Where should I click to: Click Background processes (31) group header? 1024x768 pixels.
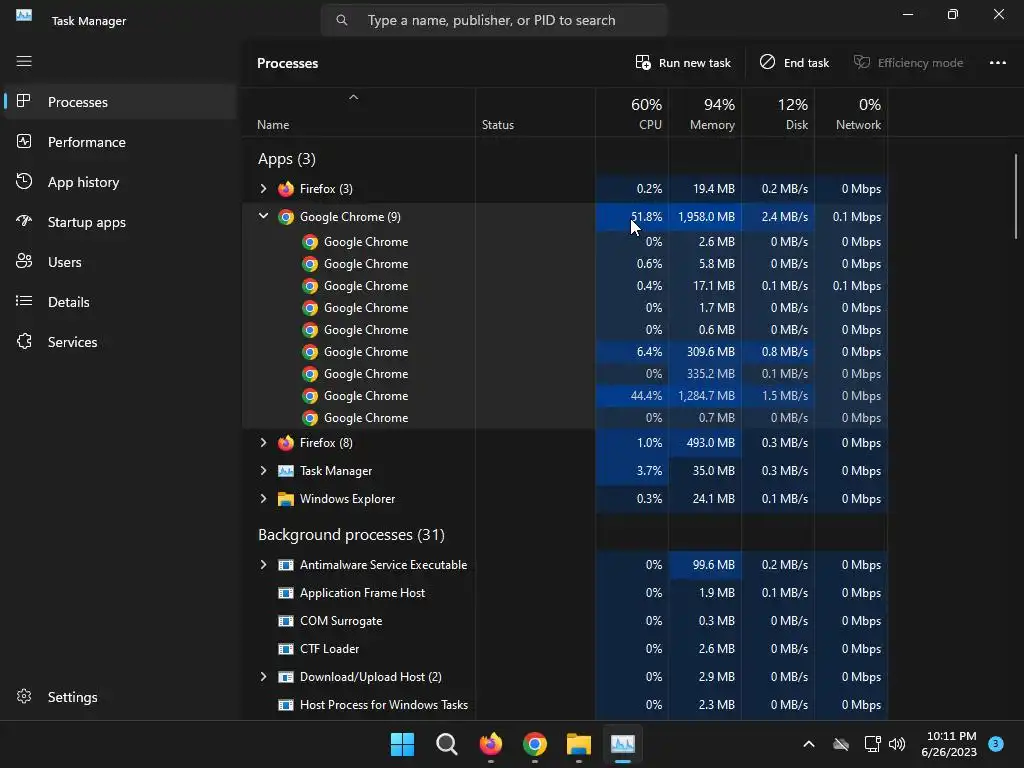coord(351,535)
